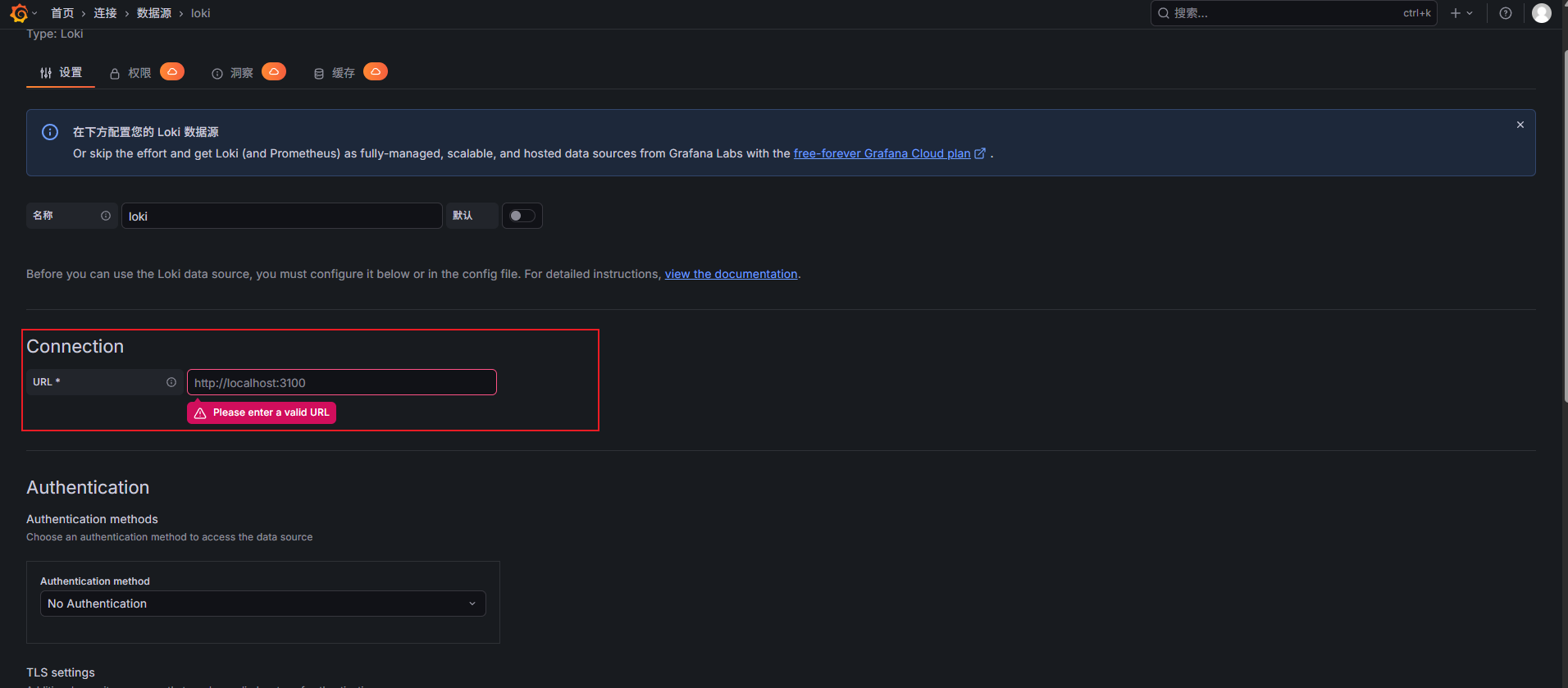Click the external-link icon after Cloud plan
Screen dimensions: 1568x688
(x=979, y=153)
